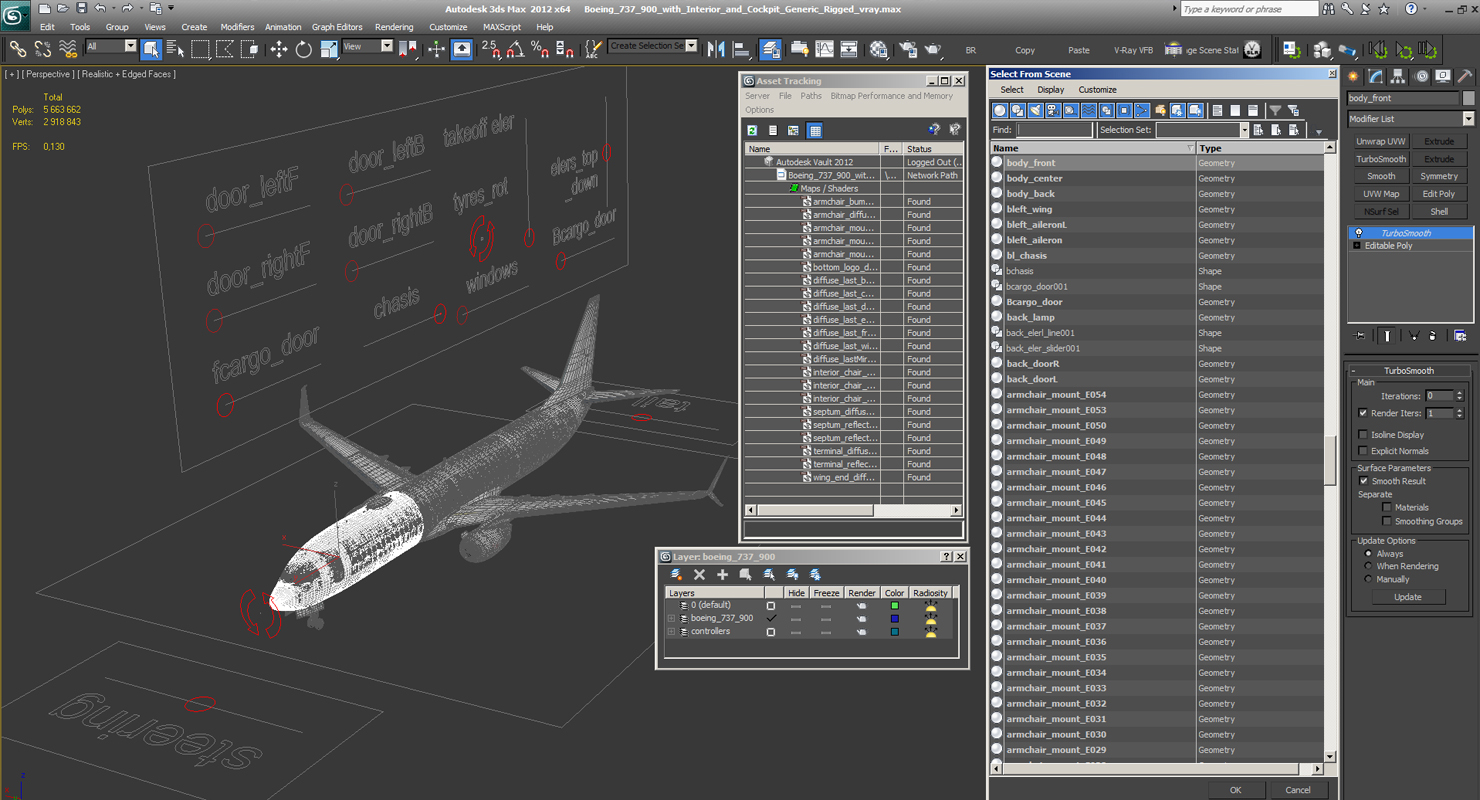1480x800 pixels.
Task: Open Display menu in Select From Scene
Action: (1050, 90)
